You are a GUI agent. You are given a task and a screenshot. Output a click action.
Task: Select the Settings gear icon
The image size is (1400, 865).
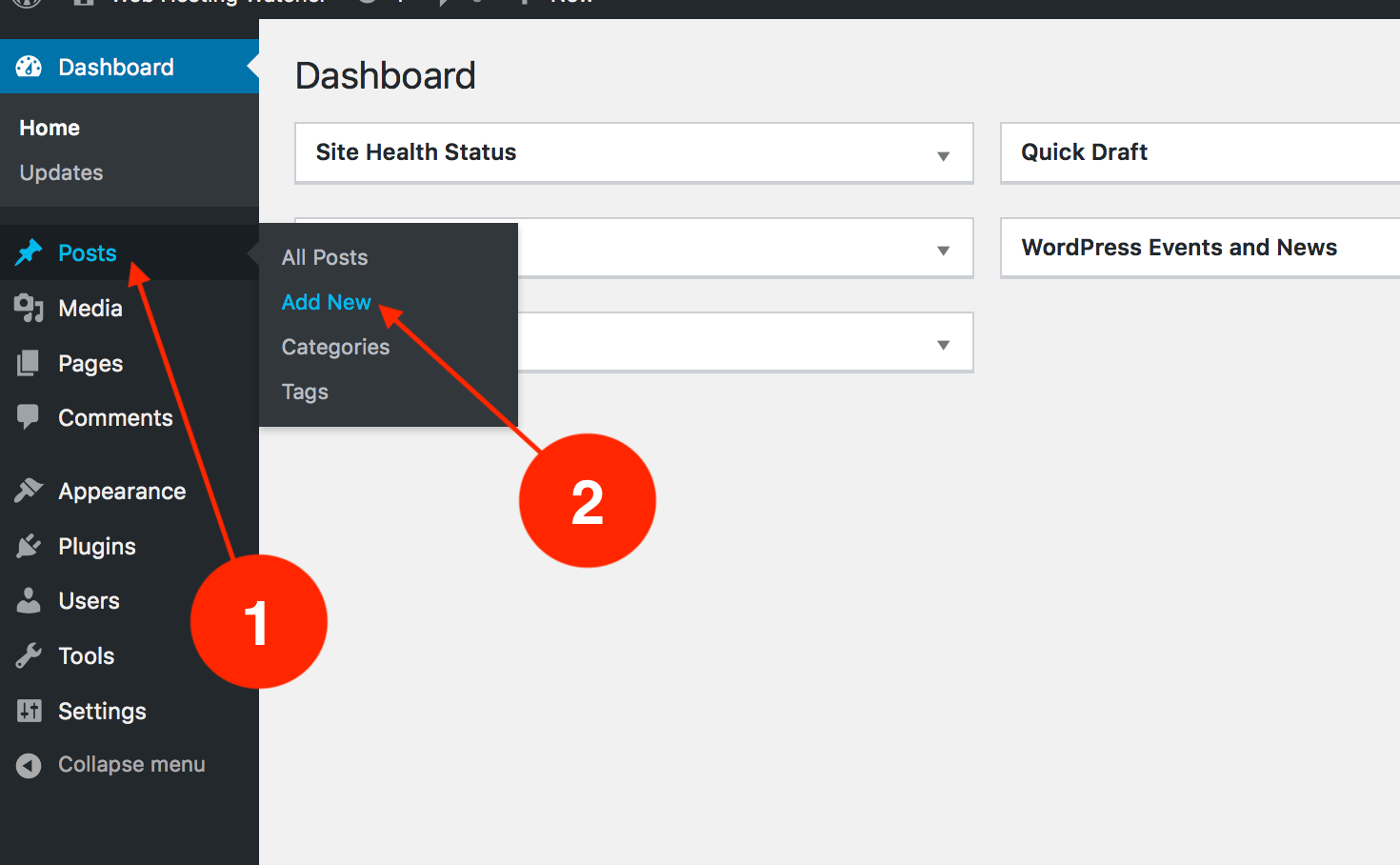29,711
